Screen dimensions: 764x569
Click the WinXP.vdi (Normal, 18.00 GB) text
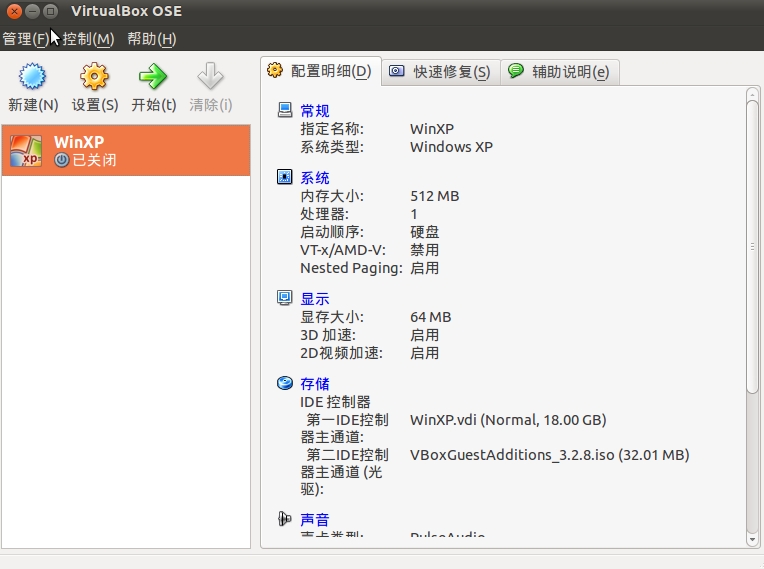(x=508, y=420)
